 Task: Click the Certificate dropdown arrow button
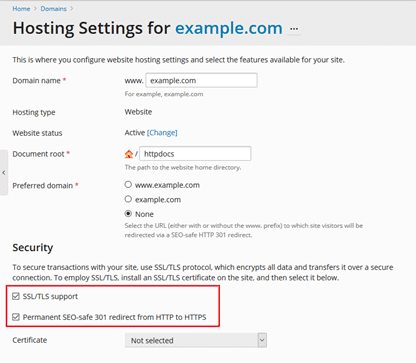[262, 340]
